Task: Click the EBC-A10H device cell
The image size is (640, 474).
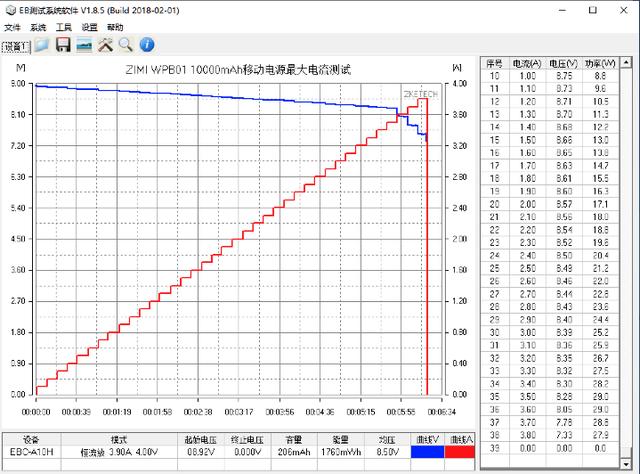Action: (31, 452)
